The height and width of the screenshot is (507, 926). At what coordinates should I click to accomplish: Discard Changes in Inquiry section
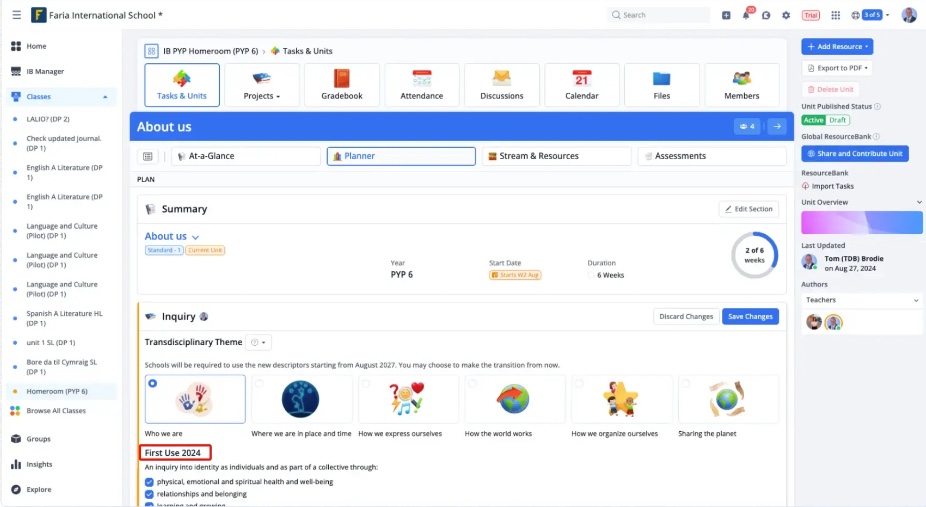(x=686, y=317)
